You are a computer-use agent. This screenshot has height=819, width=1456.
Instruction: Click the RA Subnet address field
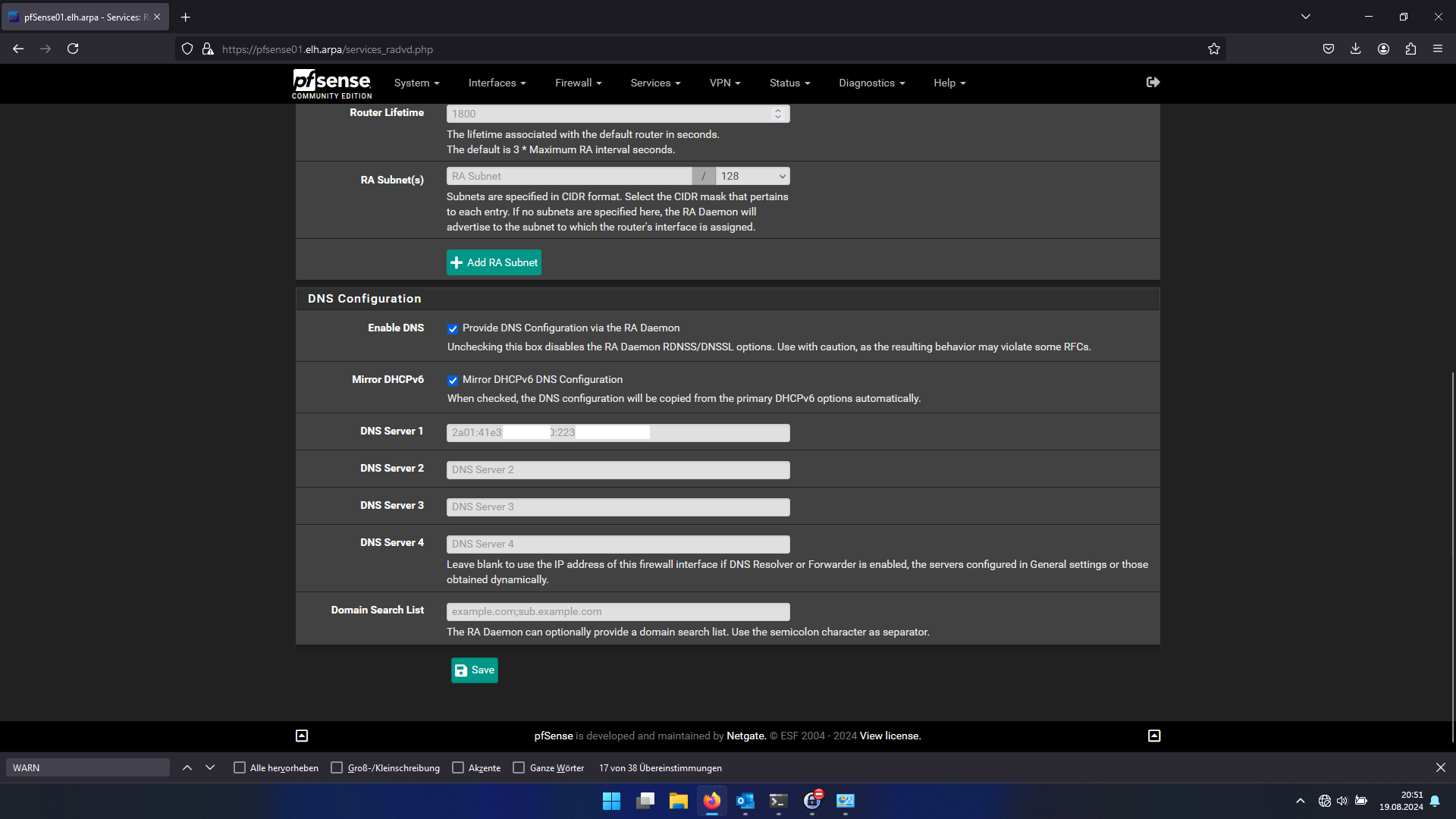[569, 176]
